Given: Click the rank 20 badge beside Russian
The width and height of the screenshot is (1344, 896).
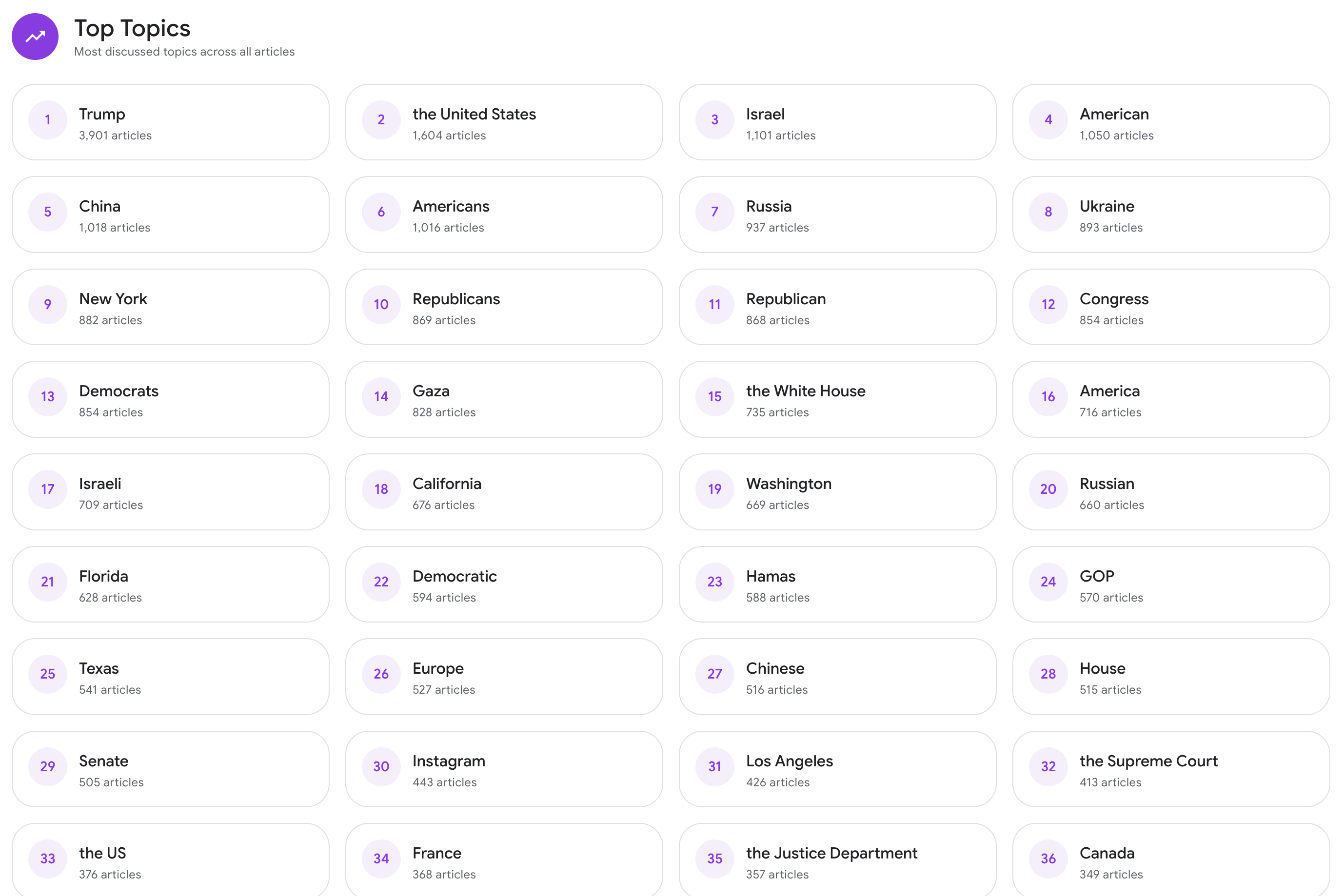Looking at the screenshot, I should 1048,489.
